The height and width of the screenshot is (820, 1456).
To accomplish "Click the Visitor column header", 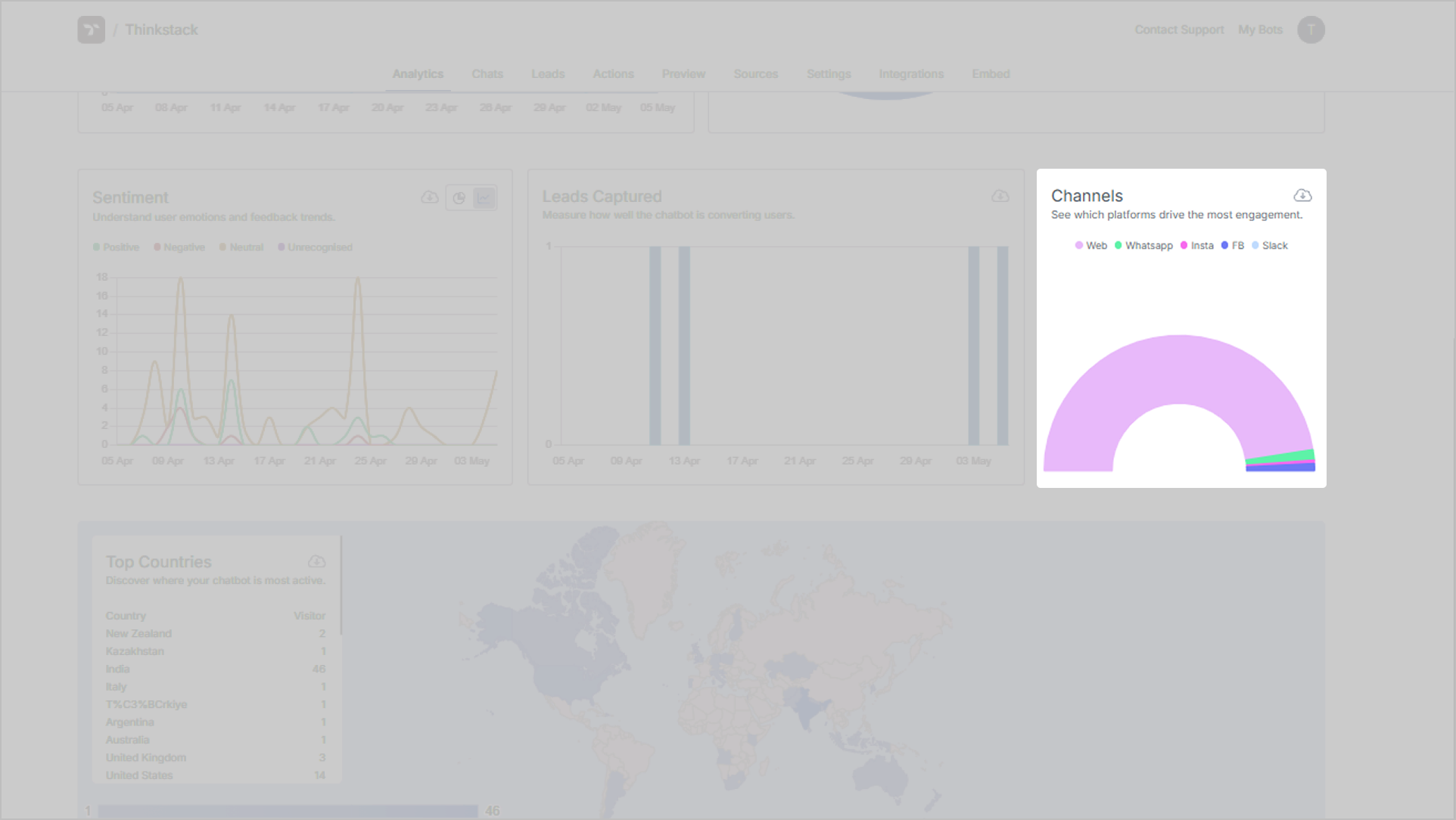I will (x=310, y=616).
